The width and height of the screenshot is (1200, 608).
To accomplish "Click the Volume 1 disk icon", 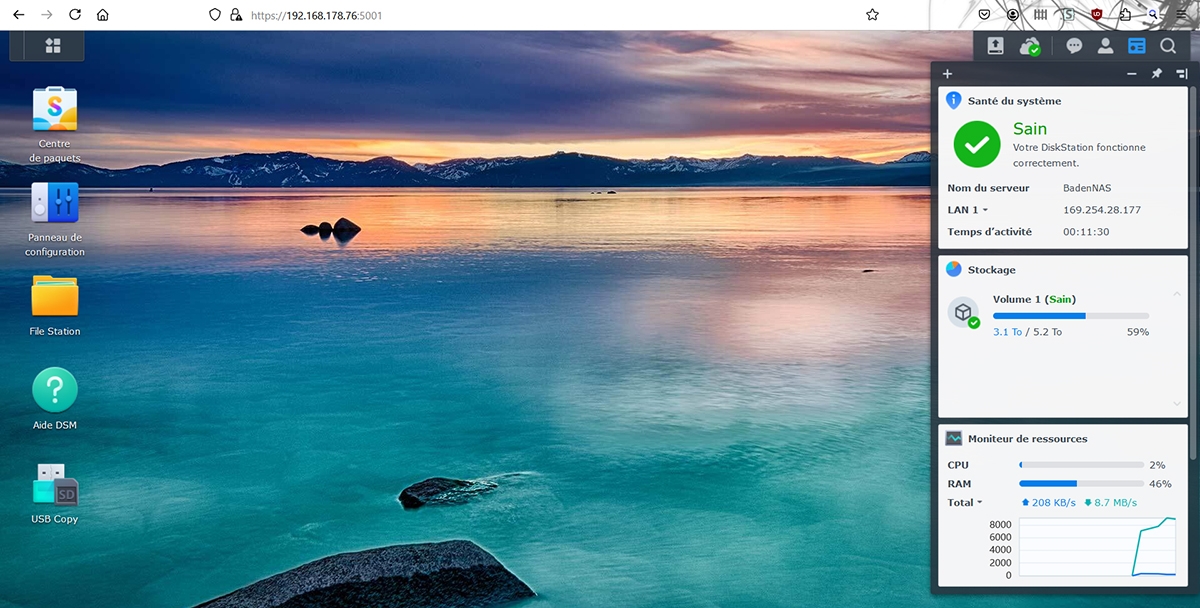I will (963, 313).
